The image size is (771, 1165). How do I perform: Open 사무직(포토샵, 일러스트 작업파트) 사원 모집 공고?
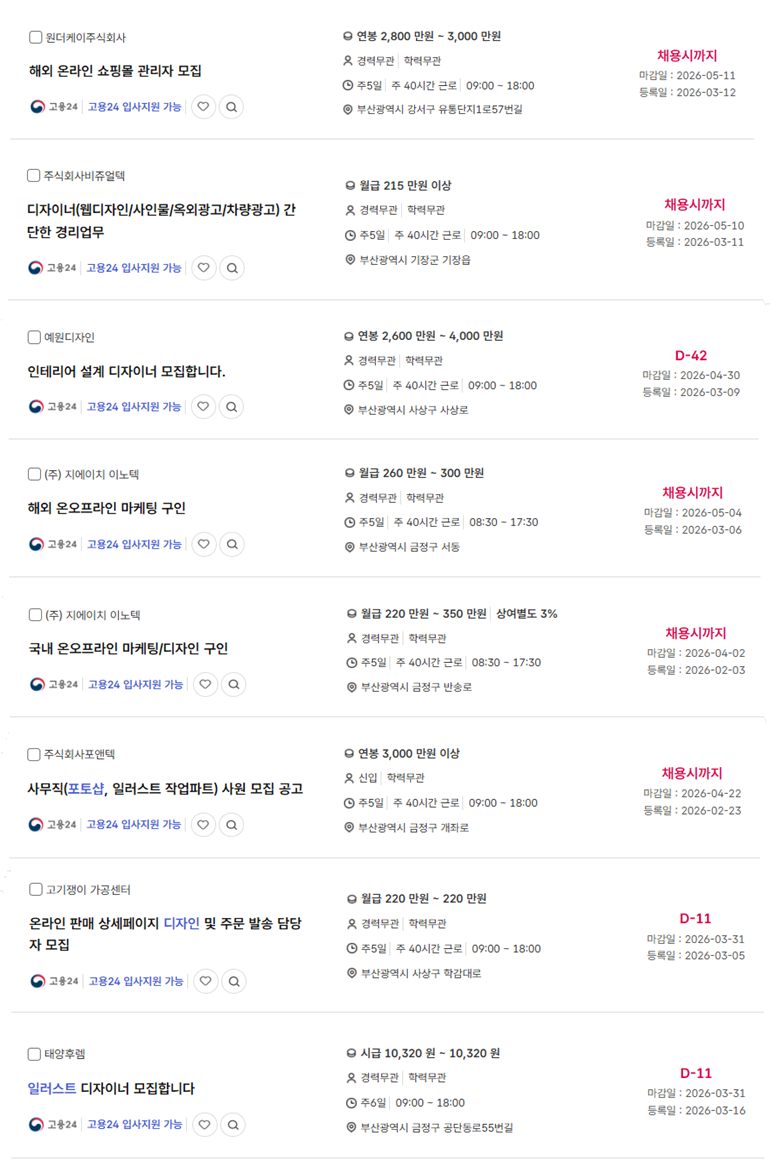(x=165, y=789)
